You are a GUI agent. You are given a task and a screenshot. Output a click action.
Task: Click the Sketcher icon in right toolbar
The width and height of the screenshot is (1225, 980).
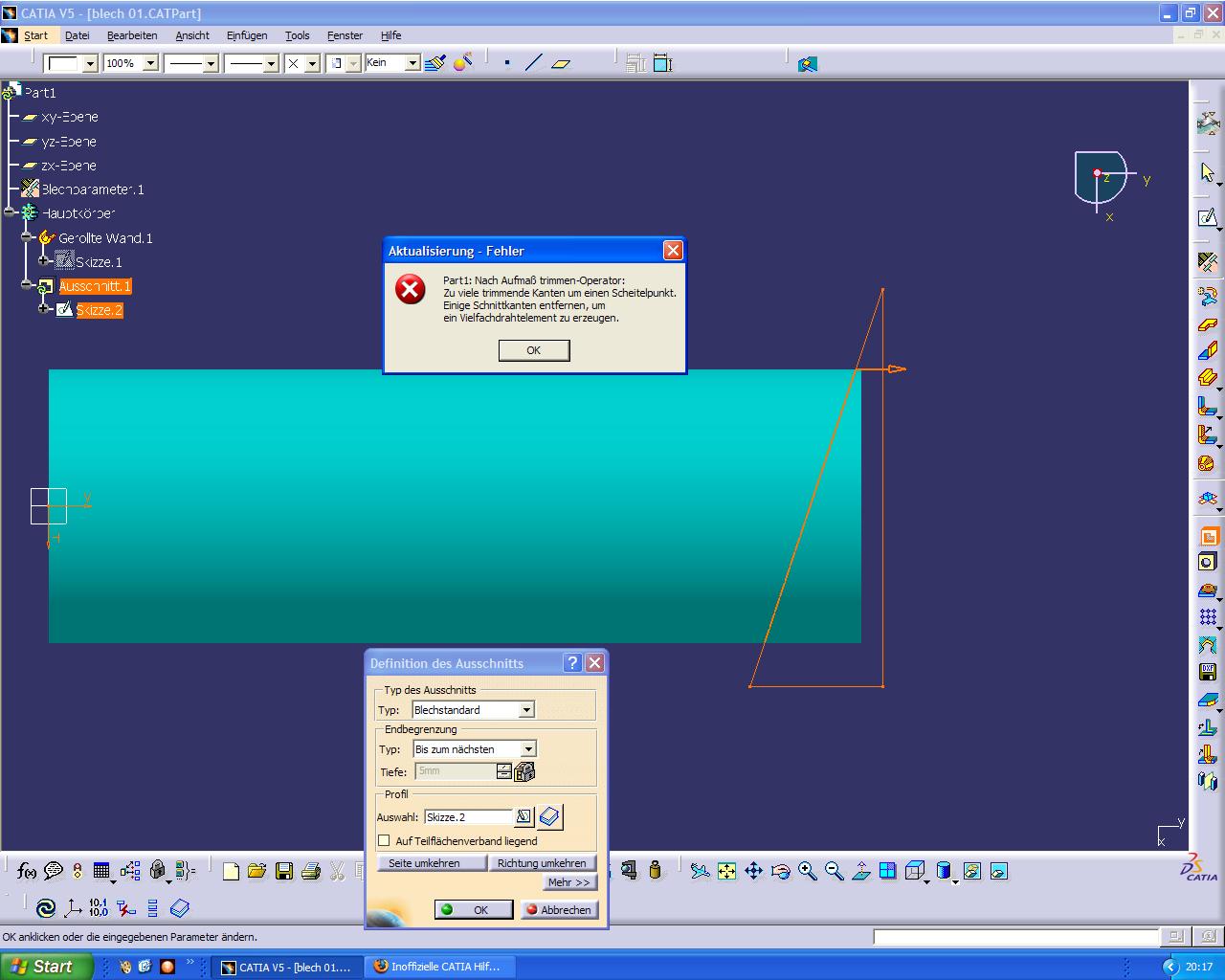point(1208,218)
